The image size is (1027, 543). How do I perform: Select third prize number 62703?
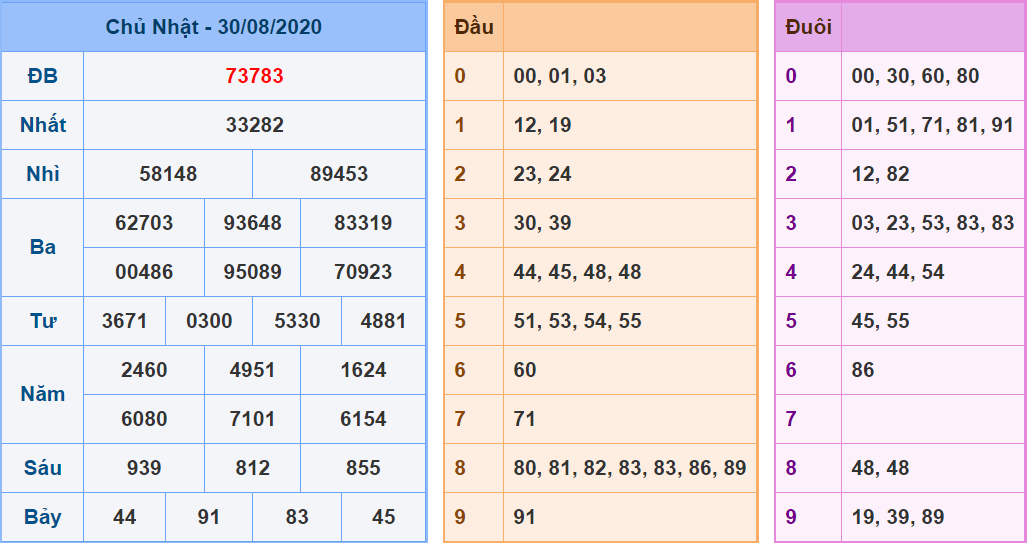[x=144, y=223]
